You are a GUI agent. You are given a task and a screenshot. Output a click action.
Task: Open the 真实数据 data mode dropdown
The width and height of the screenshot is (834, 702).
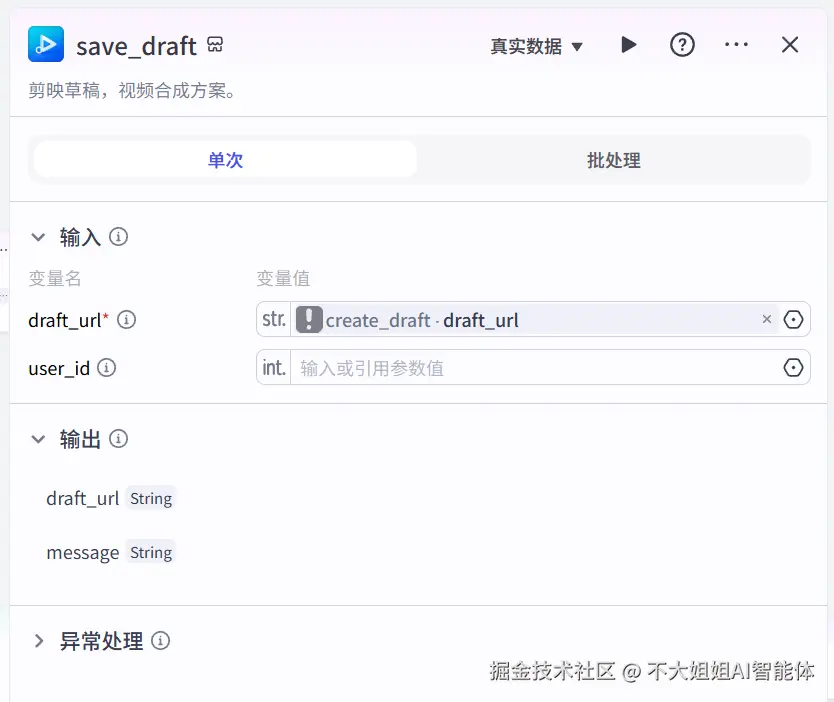tap(536, 46)
